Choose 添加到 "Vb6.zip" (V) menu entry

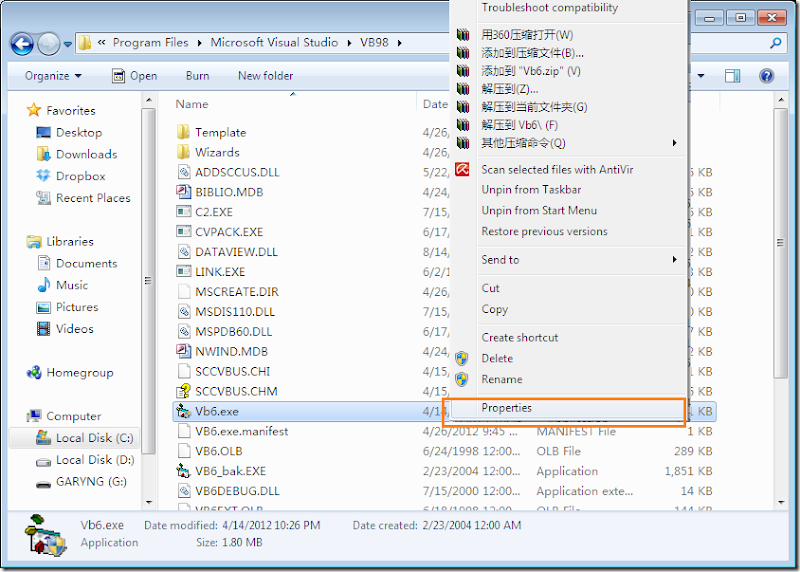coord(531,71)
